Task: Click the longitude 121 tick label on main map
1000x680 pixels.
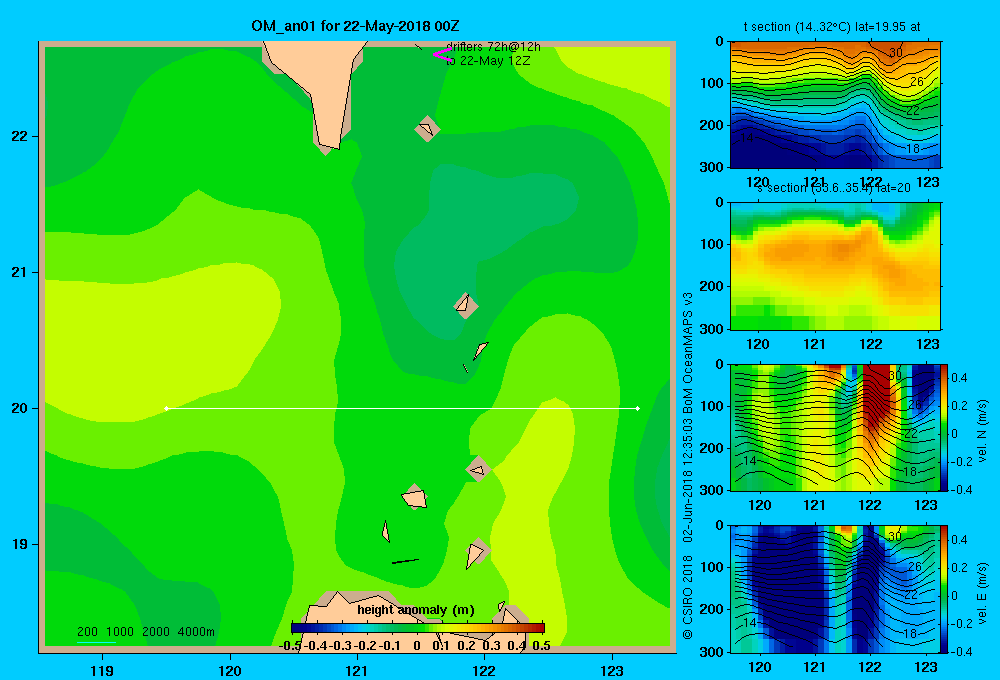Action: coord(357,670)
